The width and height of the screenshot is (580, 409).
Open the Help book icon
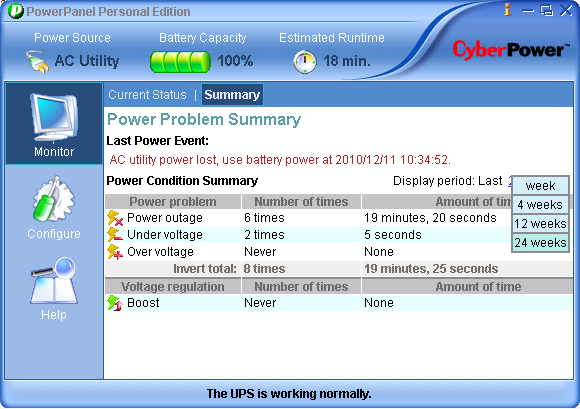54,281
